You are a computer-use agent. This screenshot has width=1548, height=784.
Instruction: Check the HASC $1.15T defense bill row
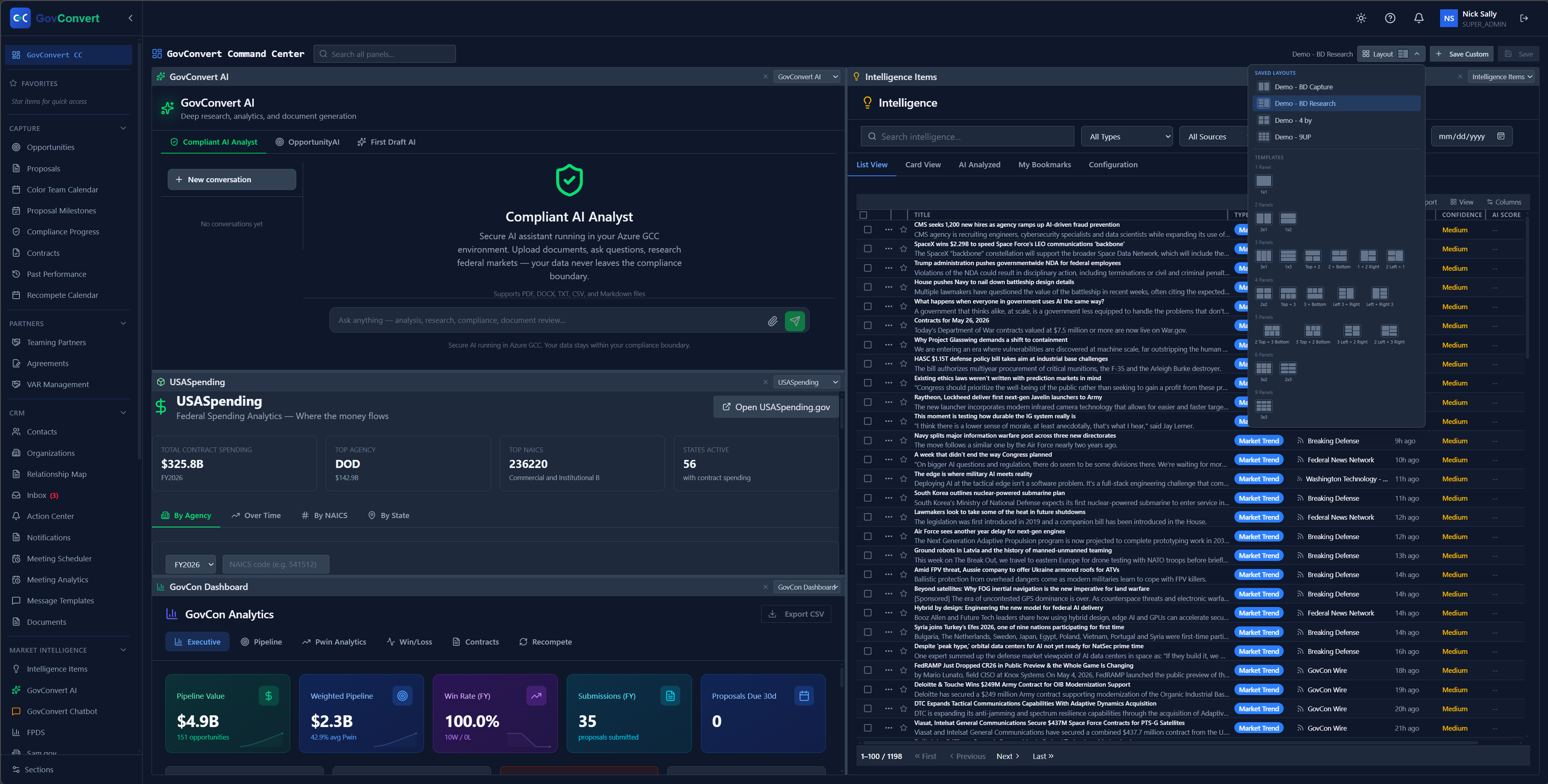coord(867,363)
